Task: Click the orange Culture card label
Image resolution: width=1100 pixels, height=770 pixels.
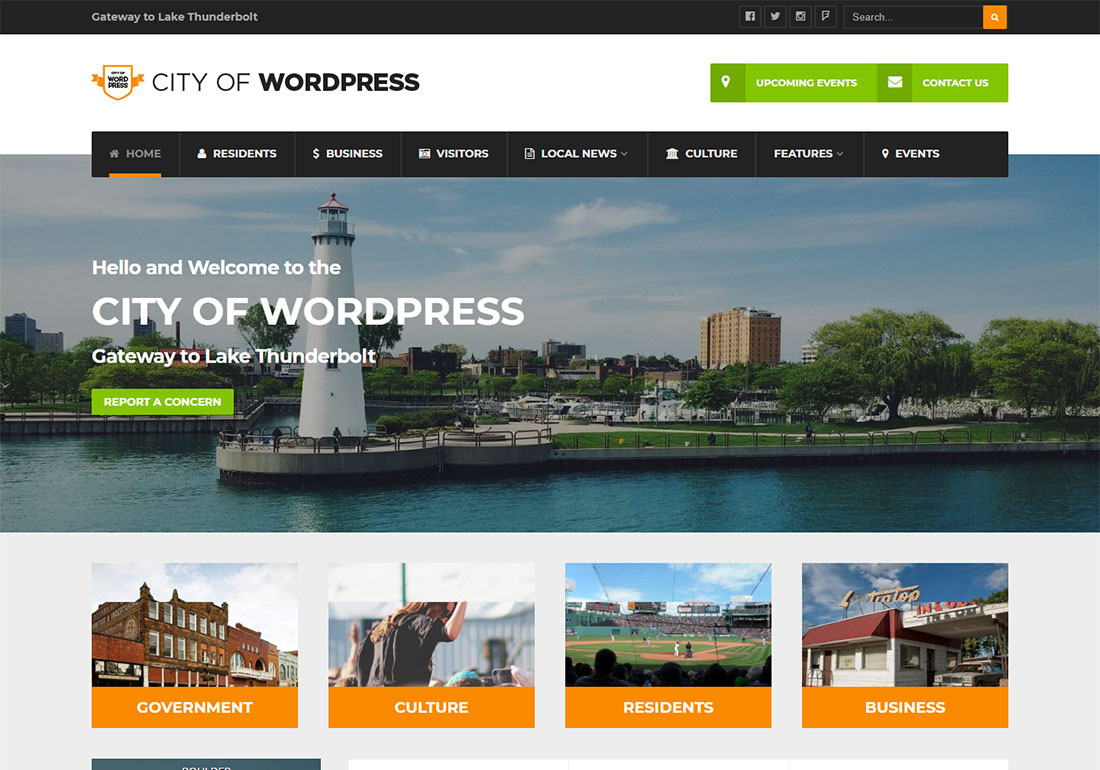Action: [x=431, y=707]
